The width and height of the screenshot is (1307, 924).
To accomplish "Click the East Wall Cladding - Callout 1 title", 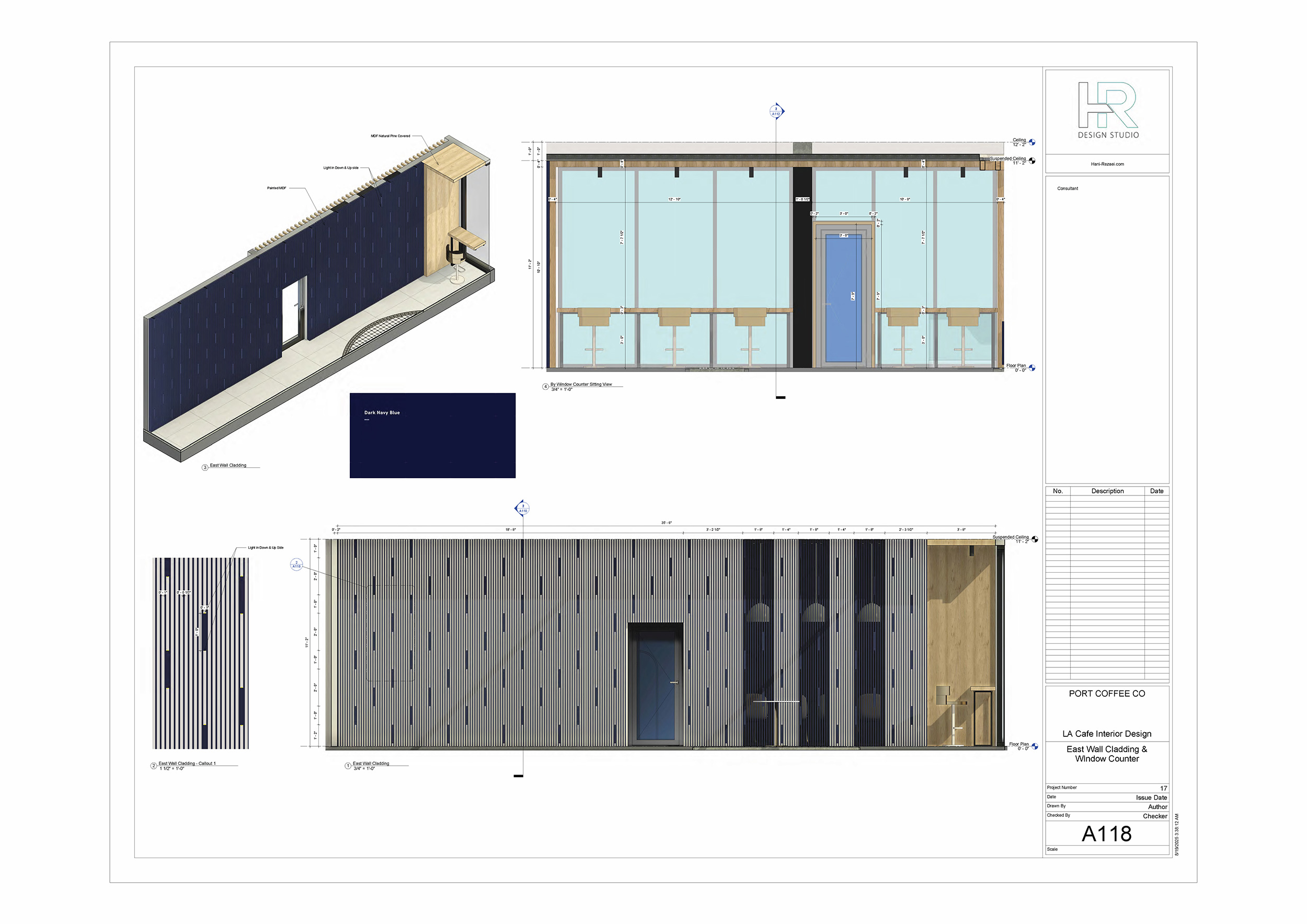I will point(187,764).
